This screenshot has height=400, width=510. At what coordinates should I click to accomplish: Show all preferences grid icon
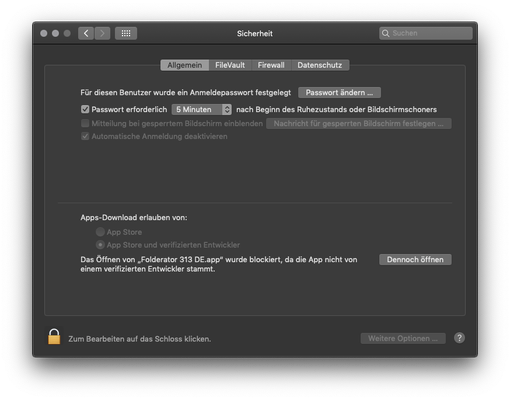[x=126, y=33]
